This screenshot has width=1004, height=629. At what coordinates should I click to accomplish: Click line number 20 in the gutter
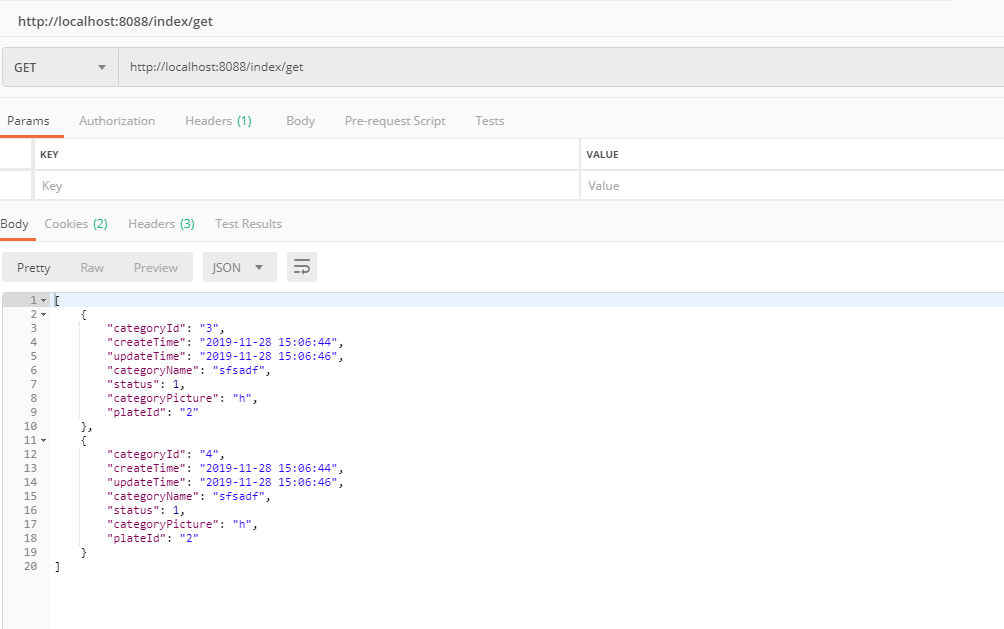click(x=30, y=567)
